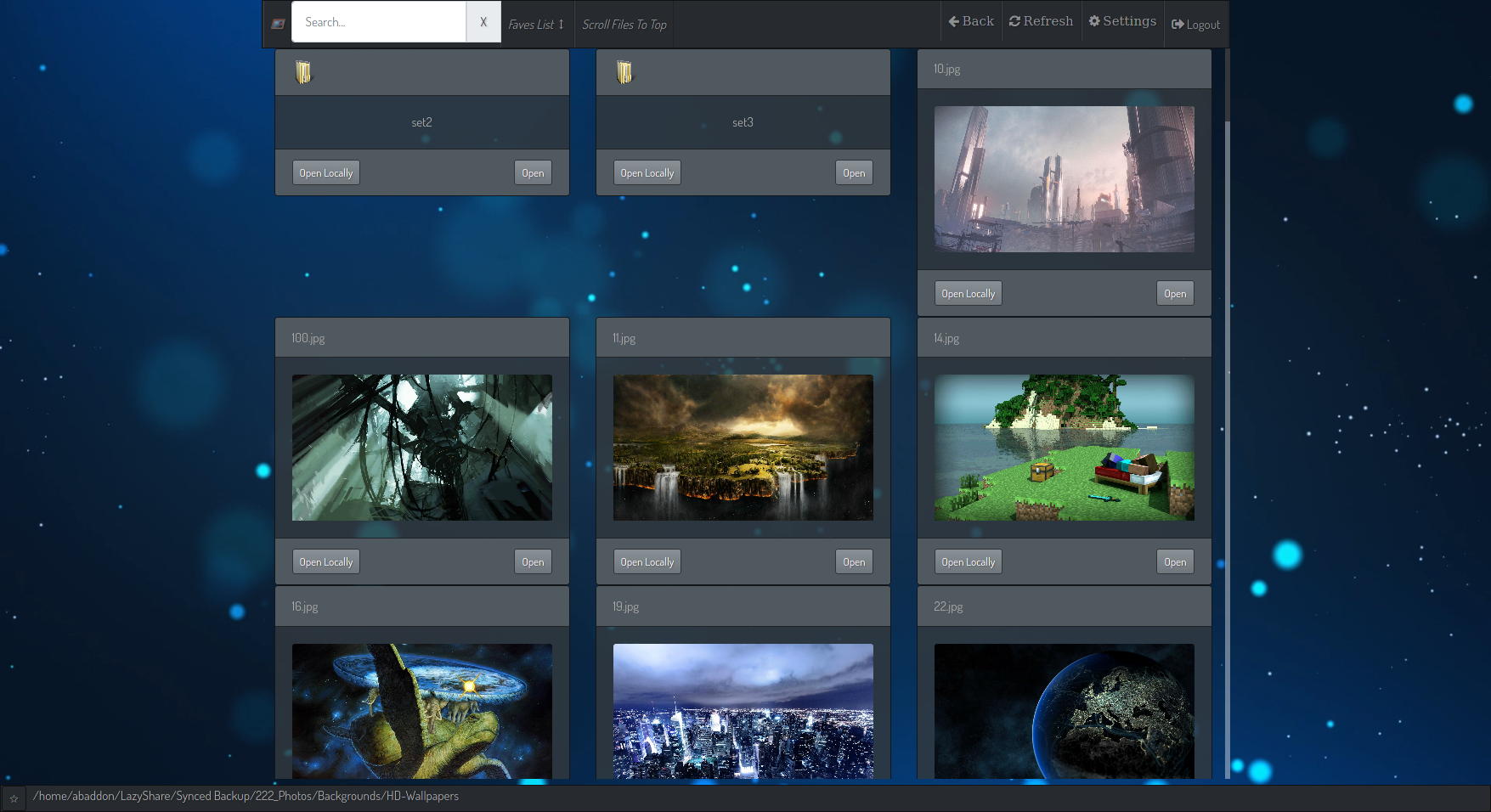Screen dimensions: 1491x812
Task: Click the app logo icon beside search
Action: click(x=278, y=24)
